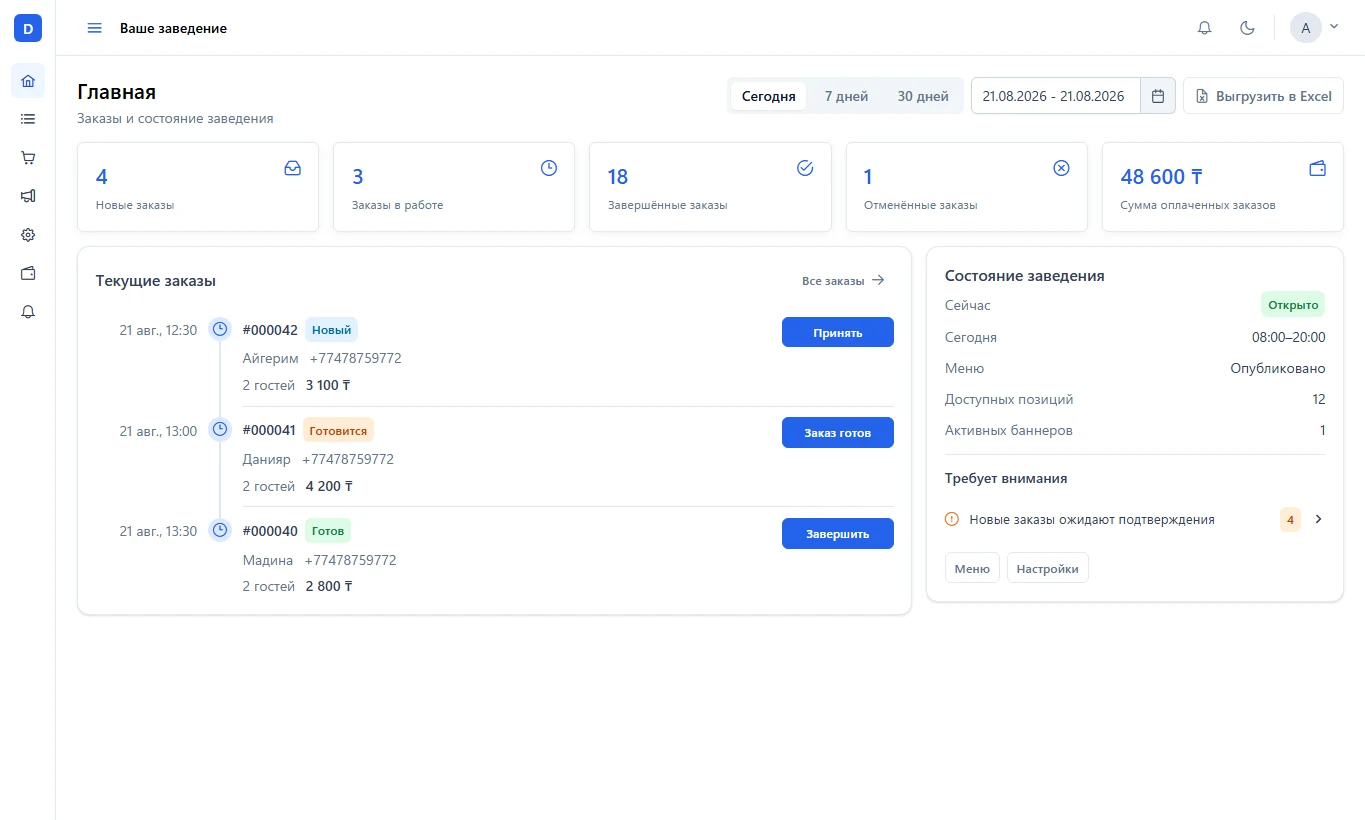
Task: Click the Сумма оплаченных заказов card
Action: pyautogui.click(x=1223, y=187)
